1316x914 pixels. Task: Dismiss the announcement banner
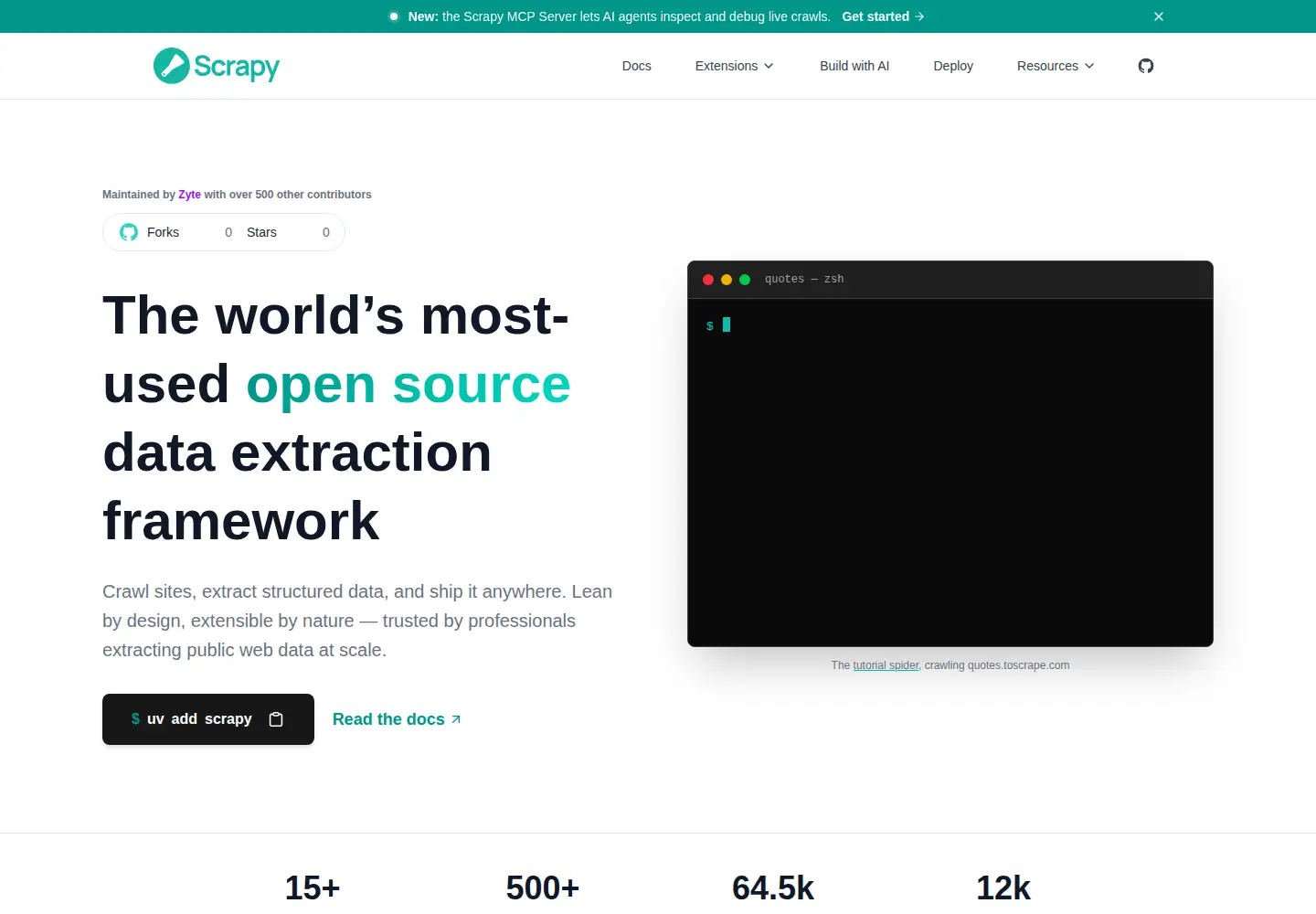pos(1159,16)
